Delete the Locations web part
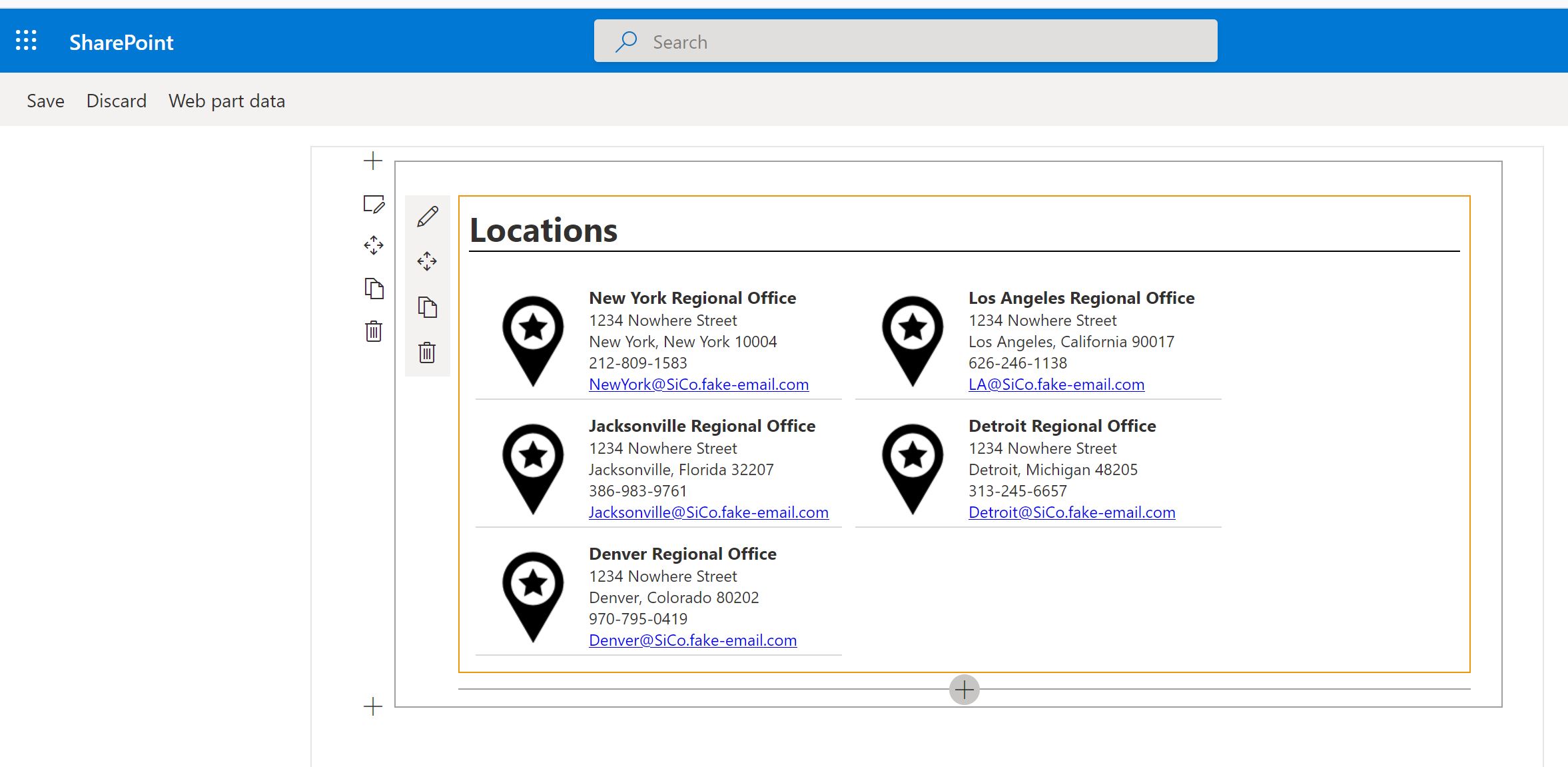This screenshot has width=1568, height=767. click(427, 352)
